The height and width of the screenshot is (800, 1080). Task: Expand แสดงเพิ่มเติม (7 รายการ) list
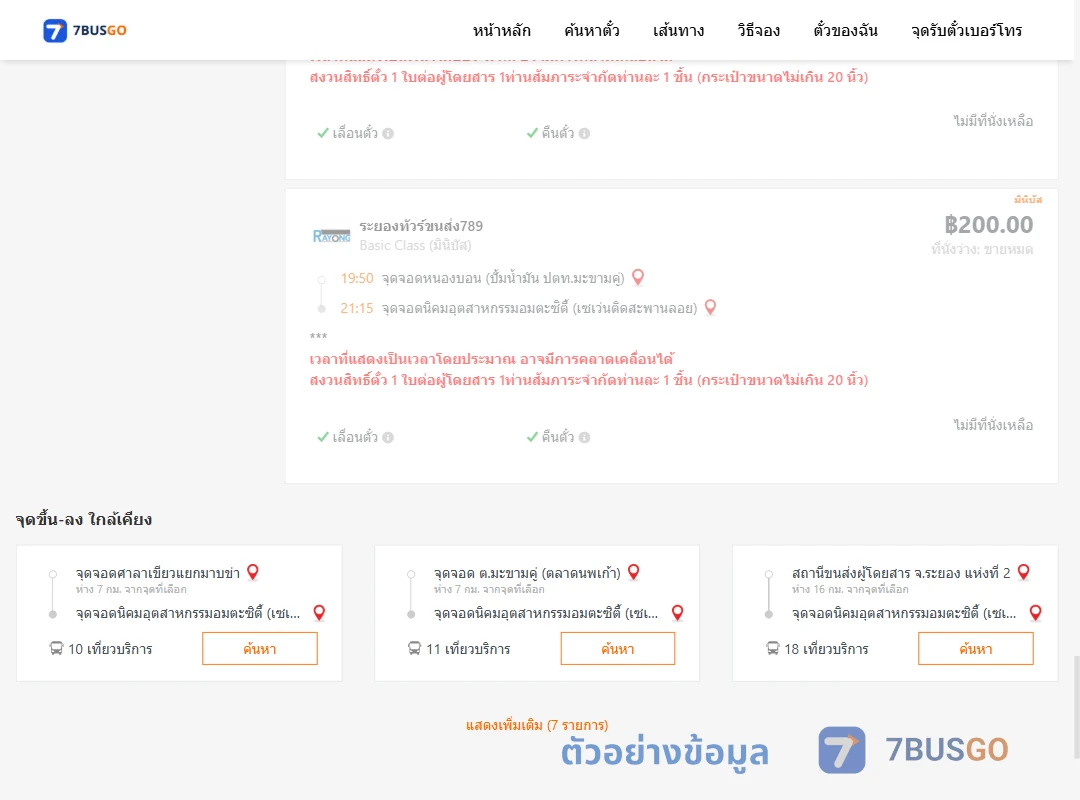click(x=537, y=725)
